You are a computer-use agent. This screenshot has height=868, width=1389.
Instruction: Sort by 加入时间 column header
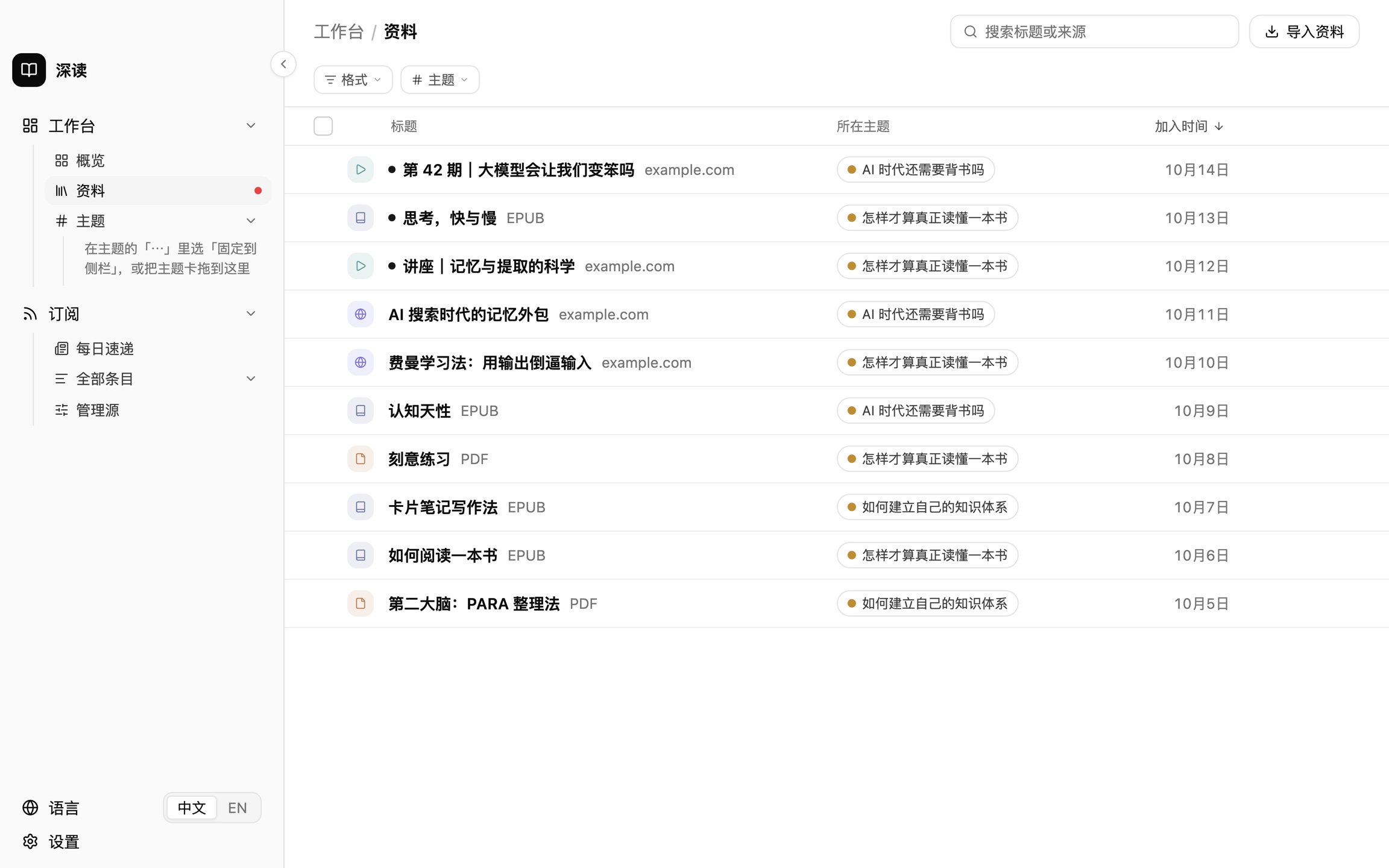pyautogui.click(x=1189, y=126)
